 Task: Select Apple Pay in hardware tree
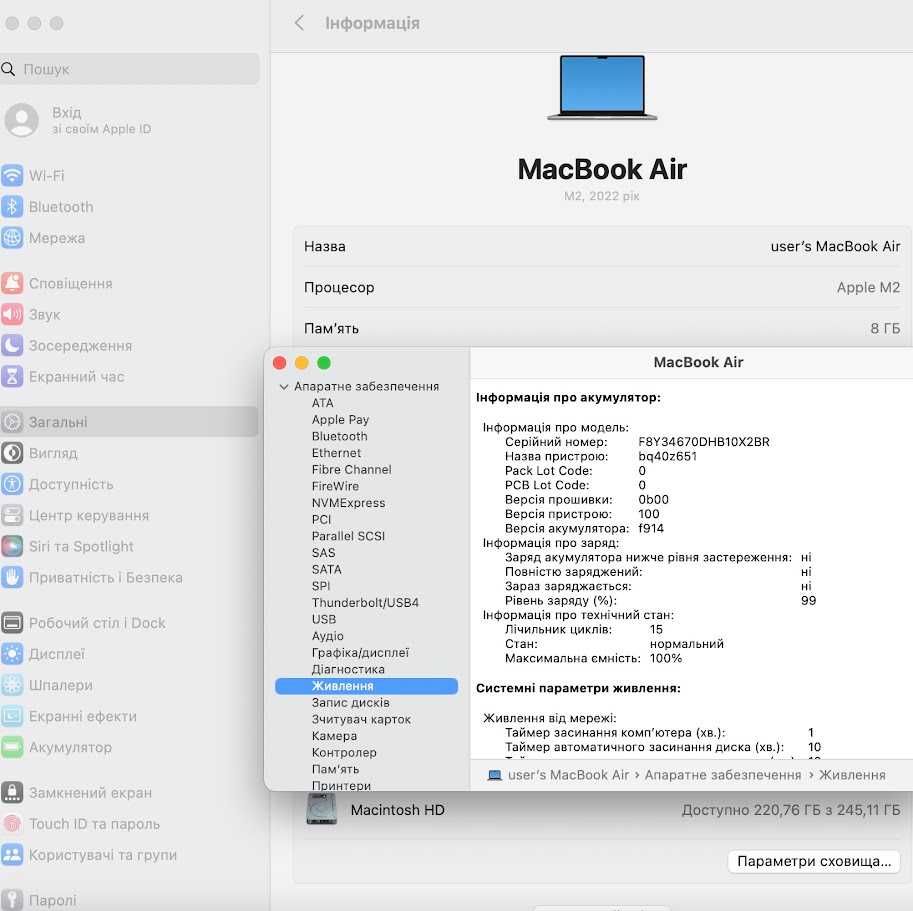[340, 420]
